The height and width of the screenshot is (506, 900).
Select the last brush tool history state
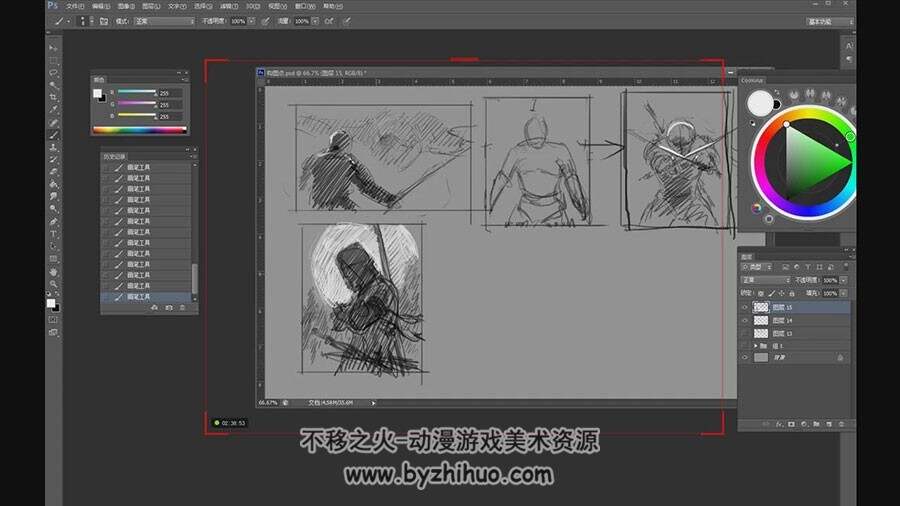pos(146,297)
